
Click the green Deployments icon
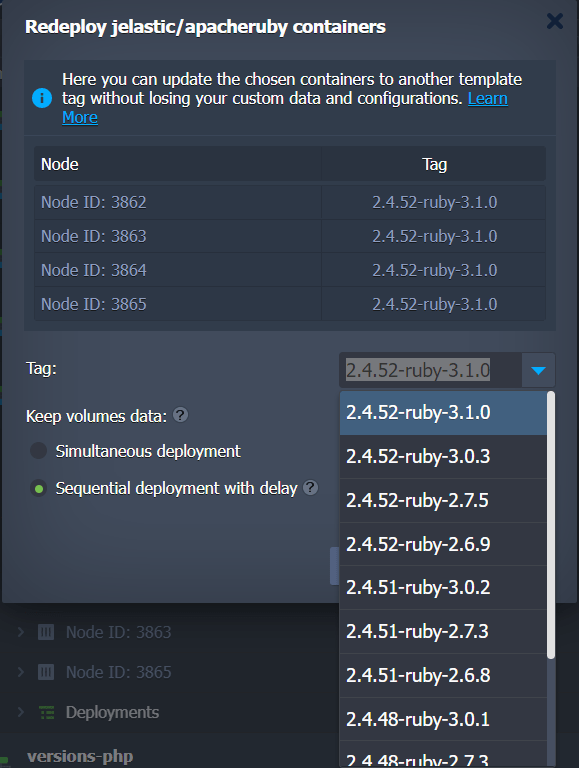click(47, 712)
